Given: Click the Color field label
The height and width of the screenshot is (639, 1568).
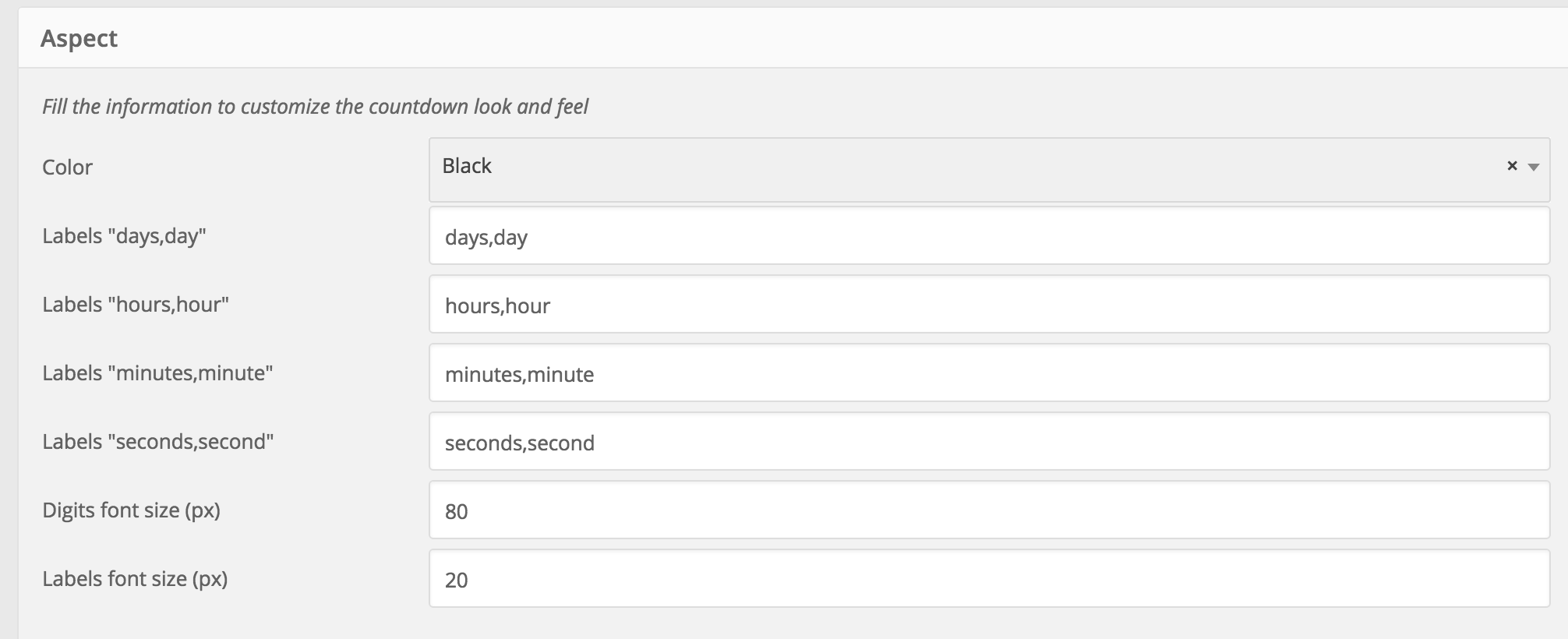Looking at the screenshot, I should pyautogui.click(x=68, y=167).
